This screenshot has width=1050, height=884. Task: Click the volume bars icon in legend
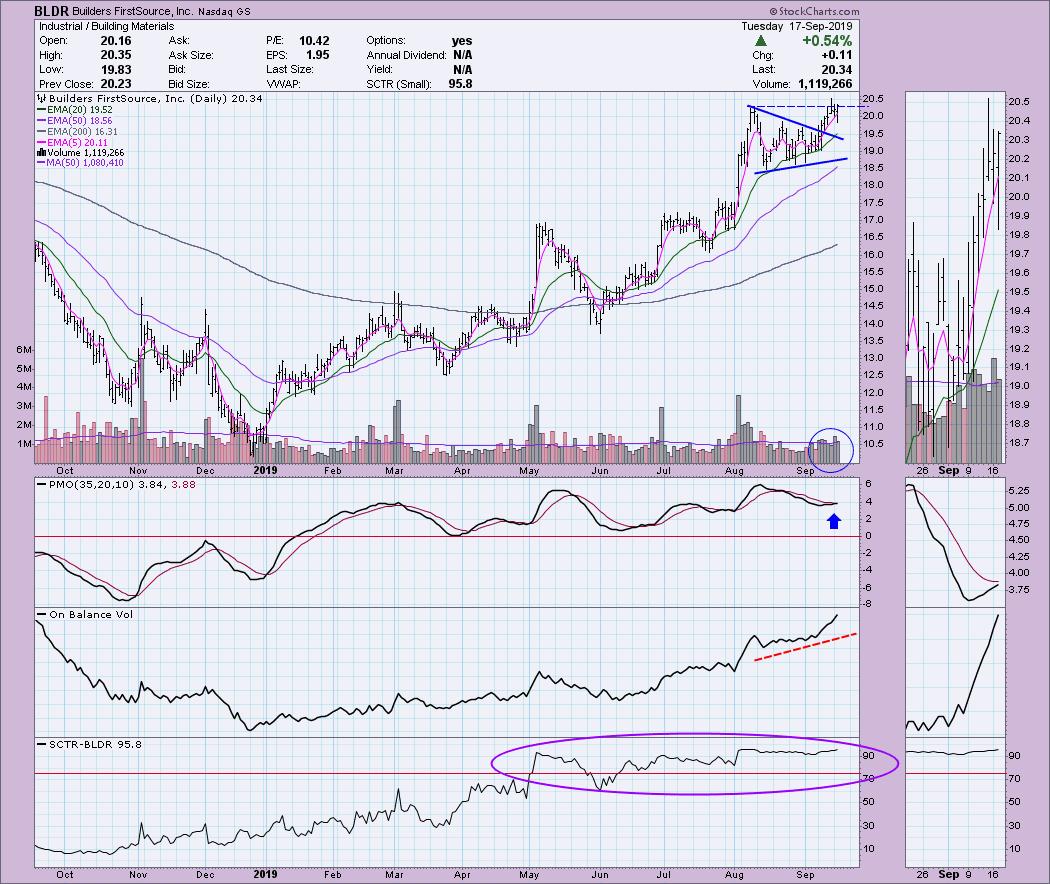click(40, 154)
